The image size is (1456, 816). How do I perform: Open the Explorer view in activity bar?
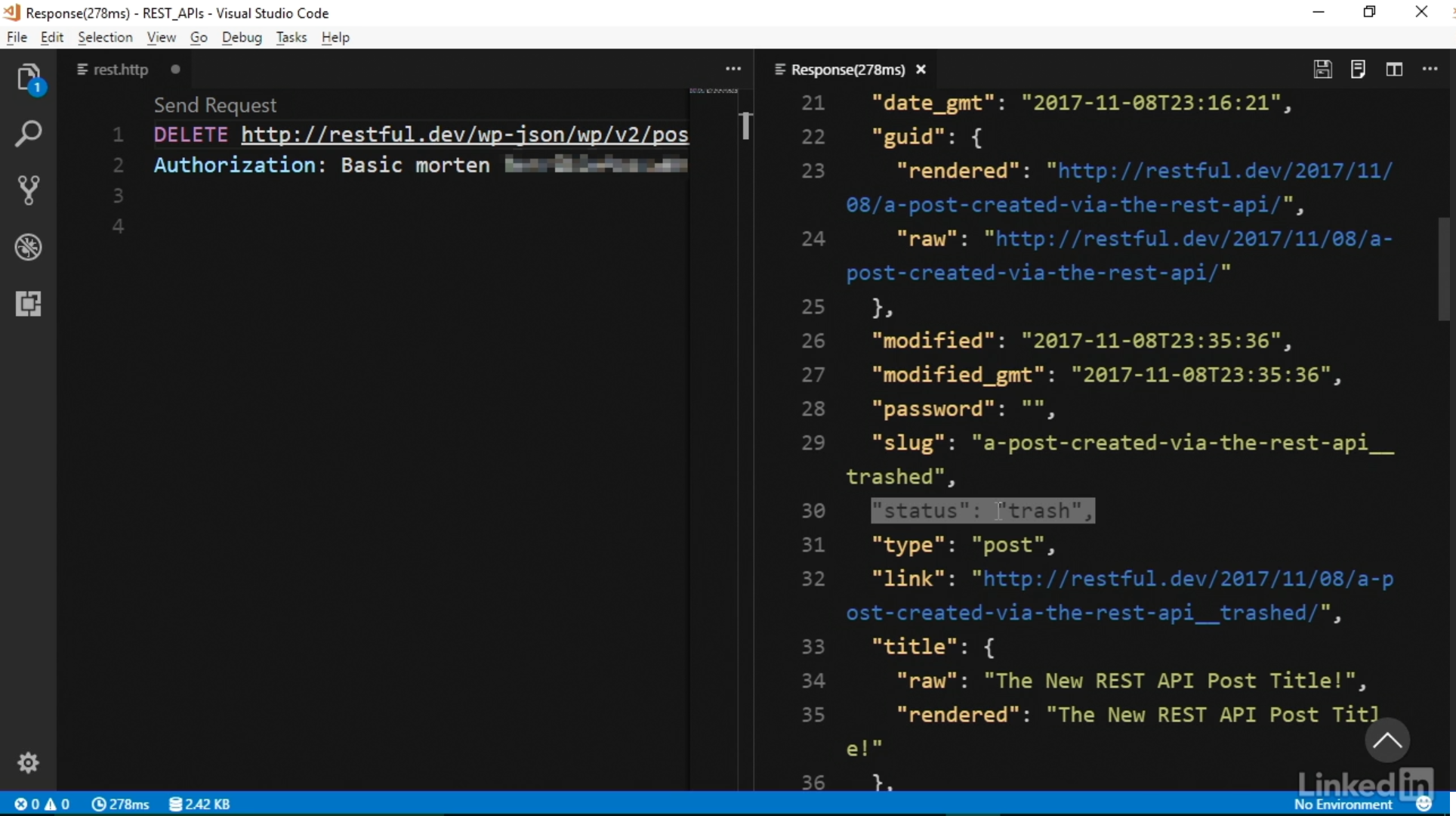pos(29,78)
